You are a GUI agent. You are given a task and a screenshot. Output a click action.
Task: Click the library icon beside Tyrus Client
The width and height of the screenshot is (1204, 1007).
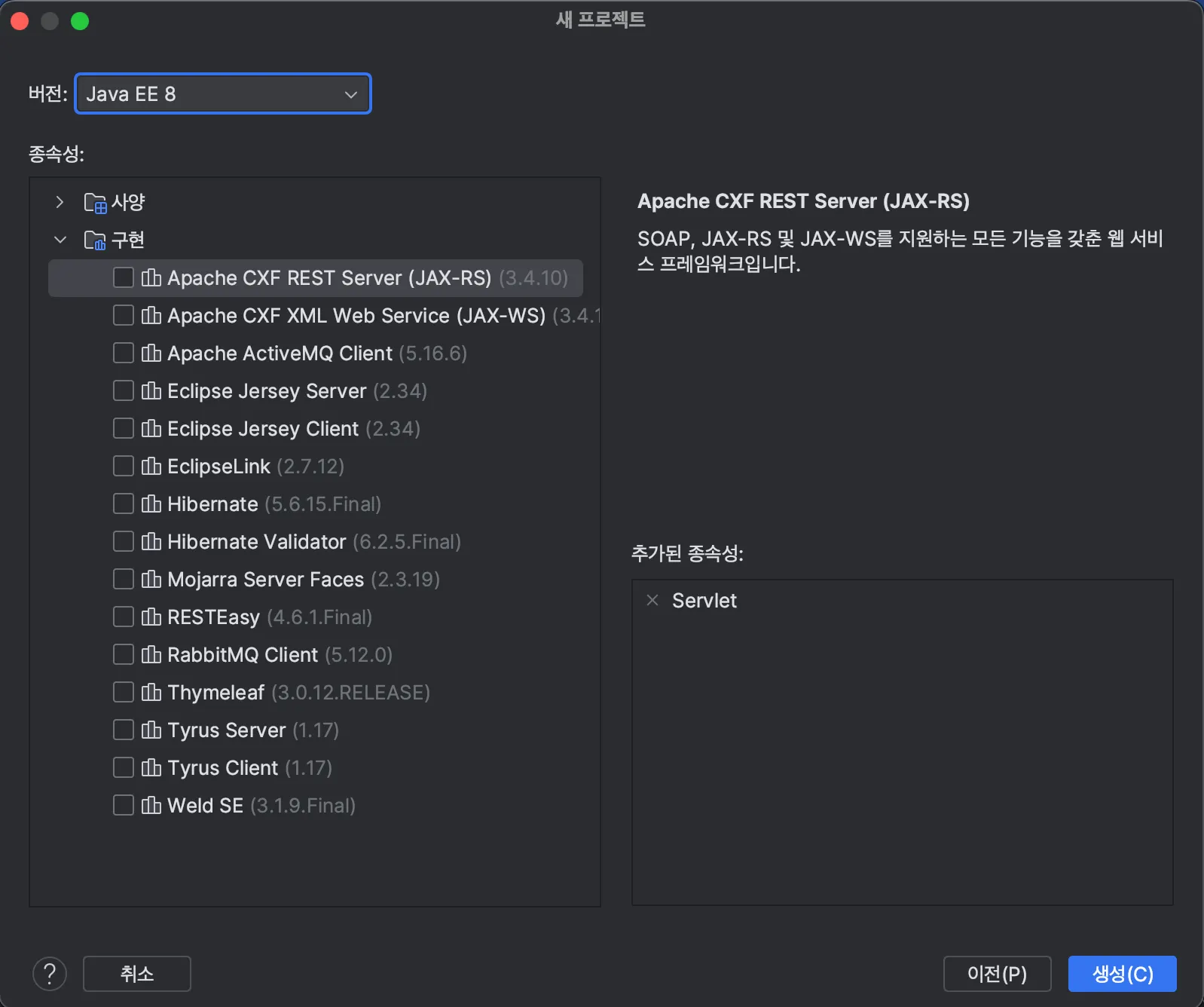pyautogui.click(x=151, y=768)
